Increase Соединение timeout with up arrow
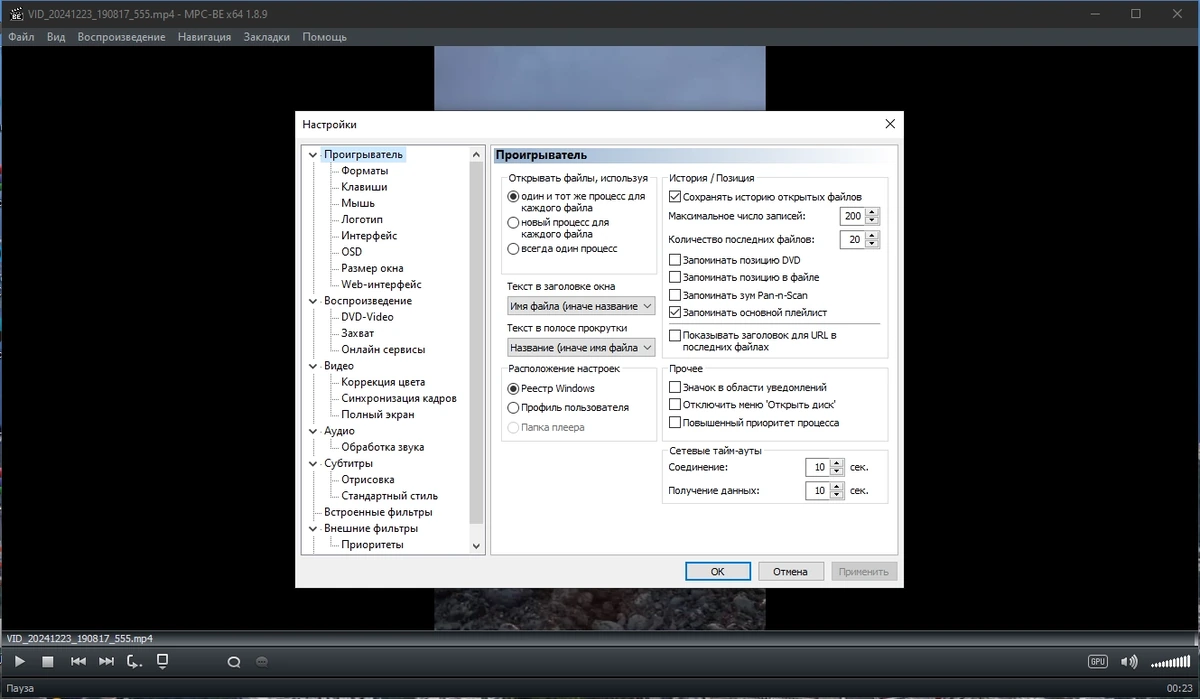 [836, 463]
